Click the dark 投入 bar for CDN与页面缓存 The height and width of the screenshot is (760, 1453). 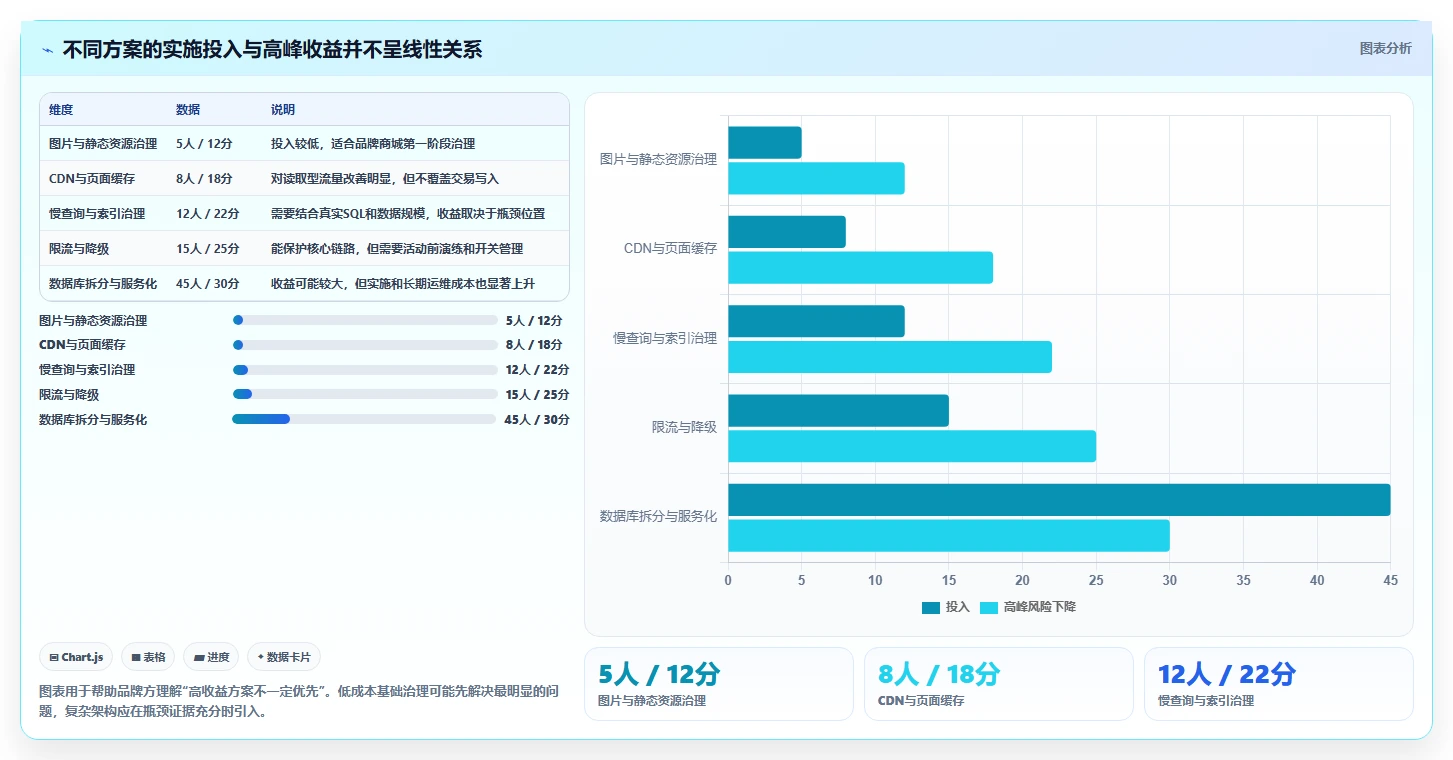point(787,232)
